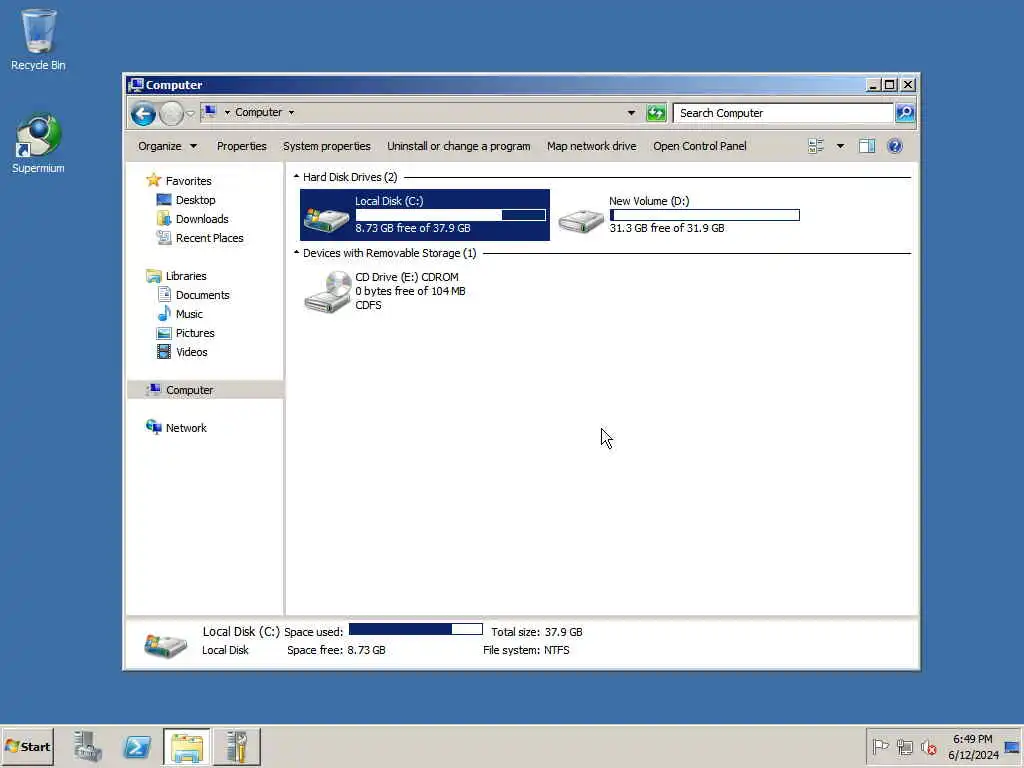Click New Volume (D:) usage bar

click(x=705, y=215)
